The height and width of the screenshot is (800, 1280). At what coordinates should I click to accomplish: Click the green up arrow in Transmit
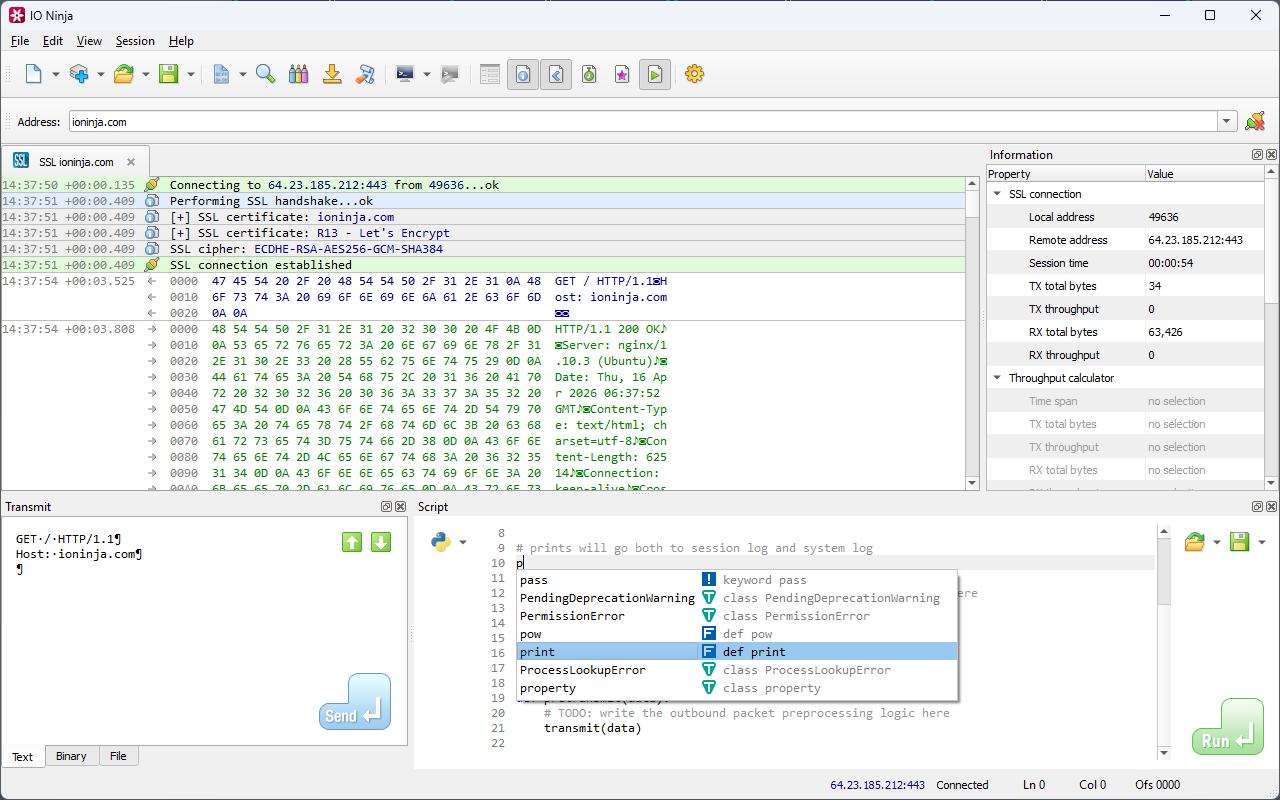[x=352, y=542]
